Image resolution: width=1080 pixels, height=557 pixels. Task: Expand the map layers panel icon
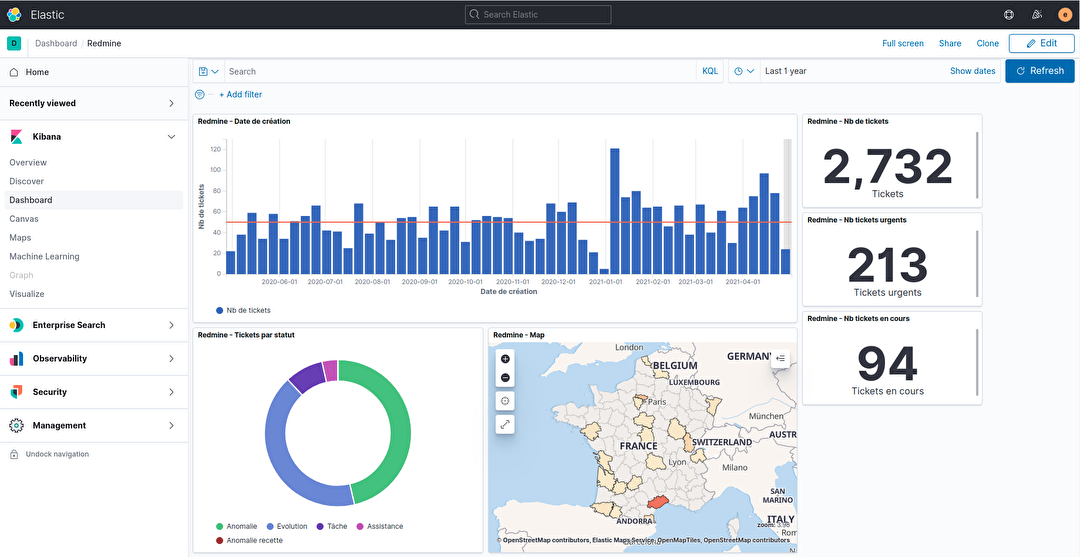[780, 358]
